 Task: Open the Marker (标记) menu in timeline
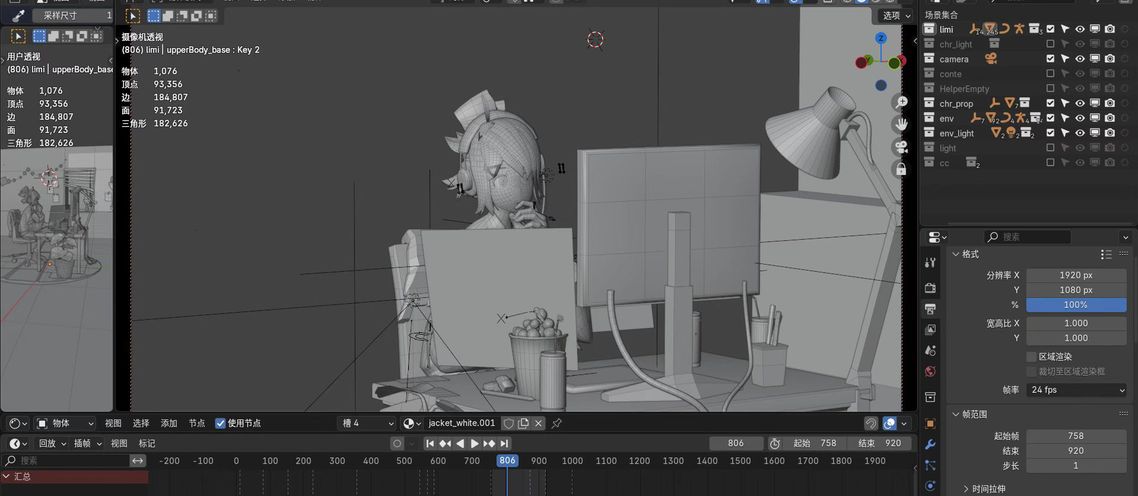147,443
